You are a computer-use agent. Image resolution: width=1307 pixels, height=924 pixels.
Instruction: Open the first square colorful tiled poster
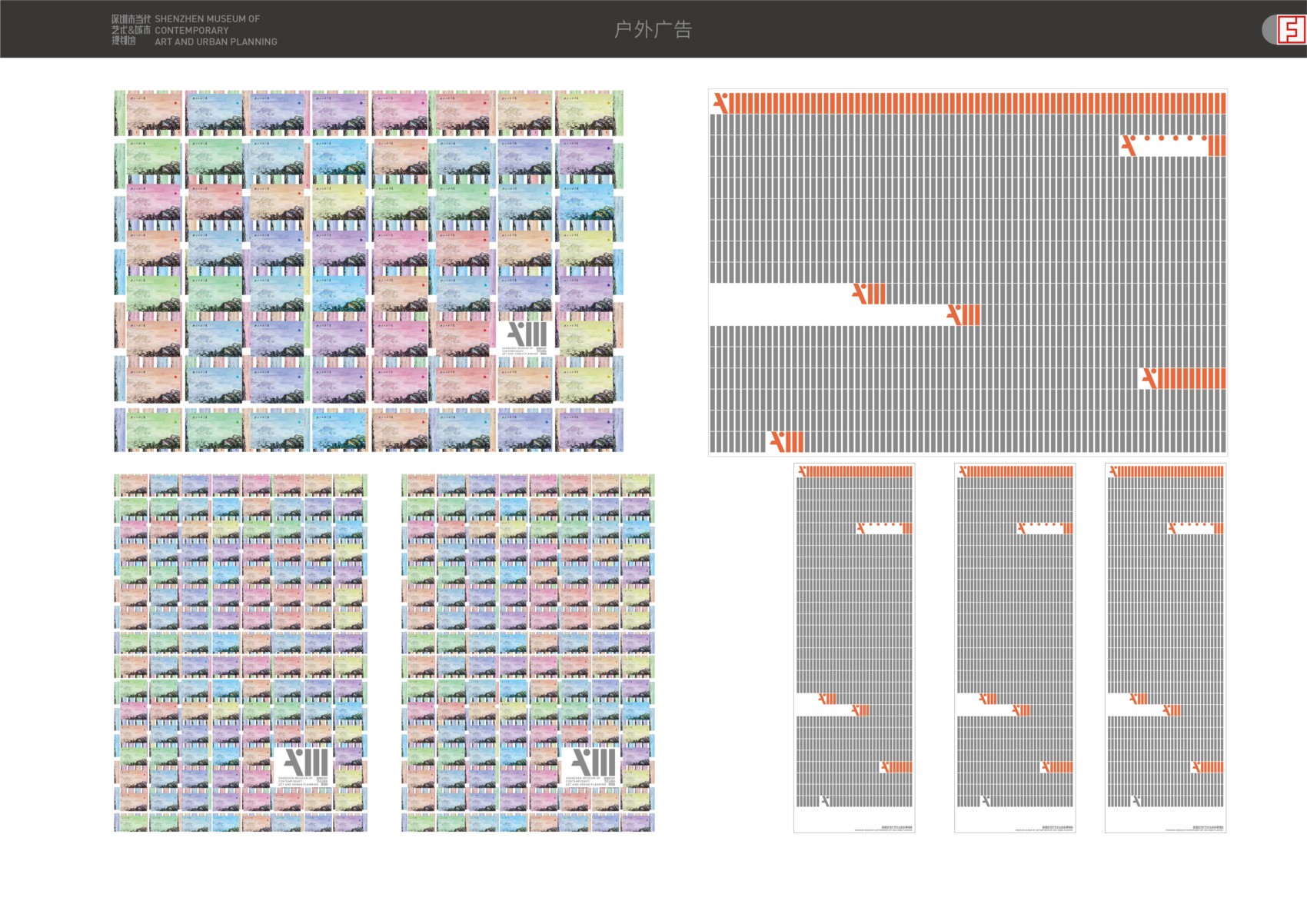(241, 653)
